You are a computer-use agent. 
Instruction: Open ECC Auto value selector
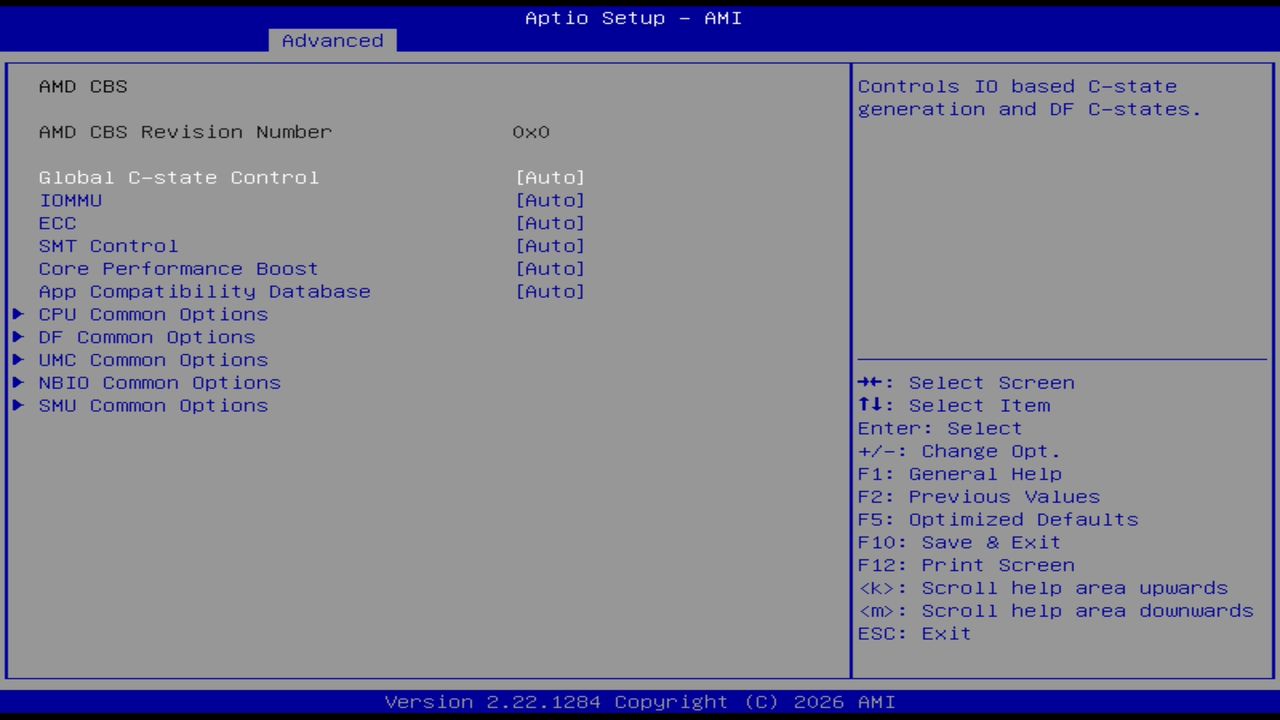pos(550,223)
